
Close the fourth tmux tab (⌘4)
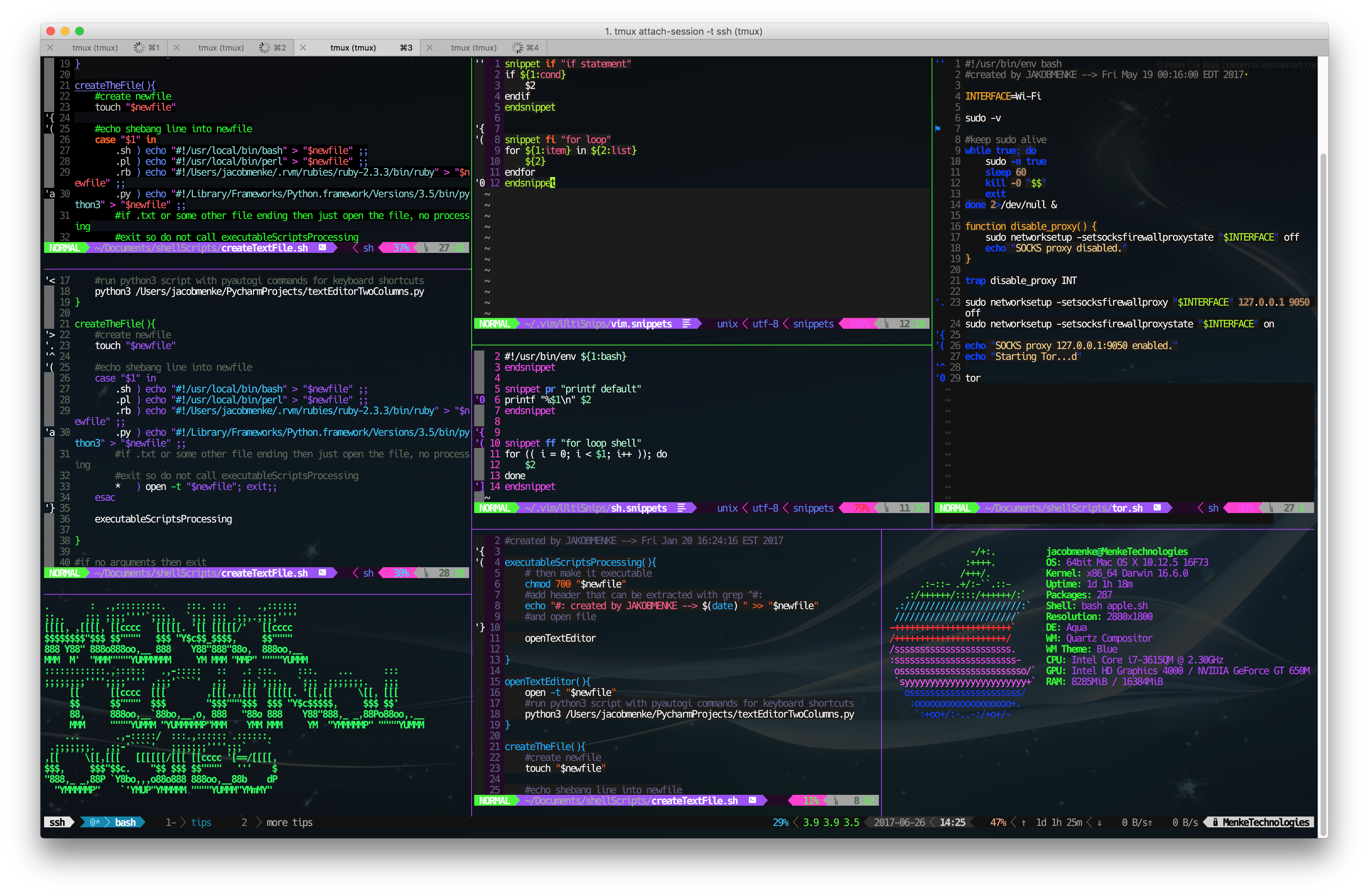[429, 48]
